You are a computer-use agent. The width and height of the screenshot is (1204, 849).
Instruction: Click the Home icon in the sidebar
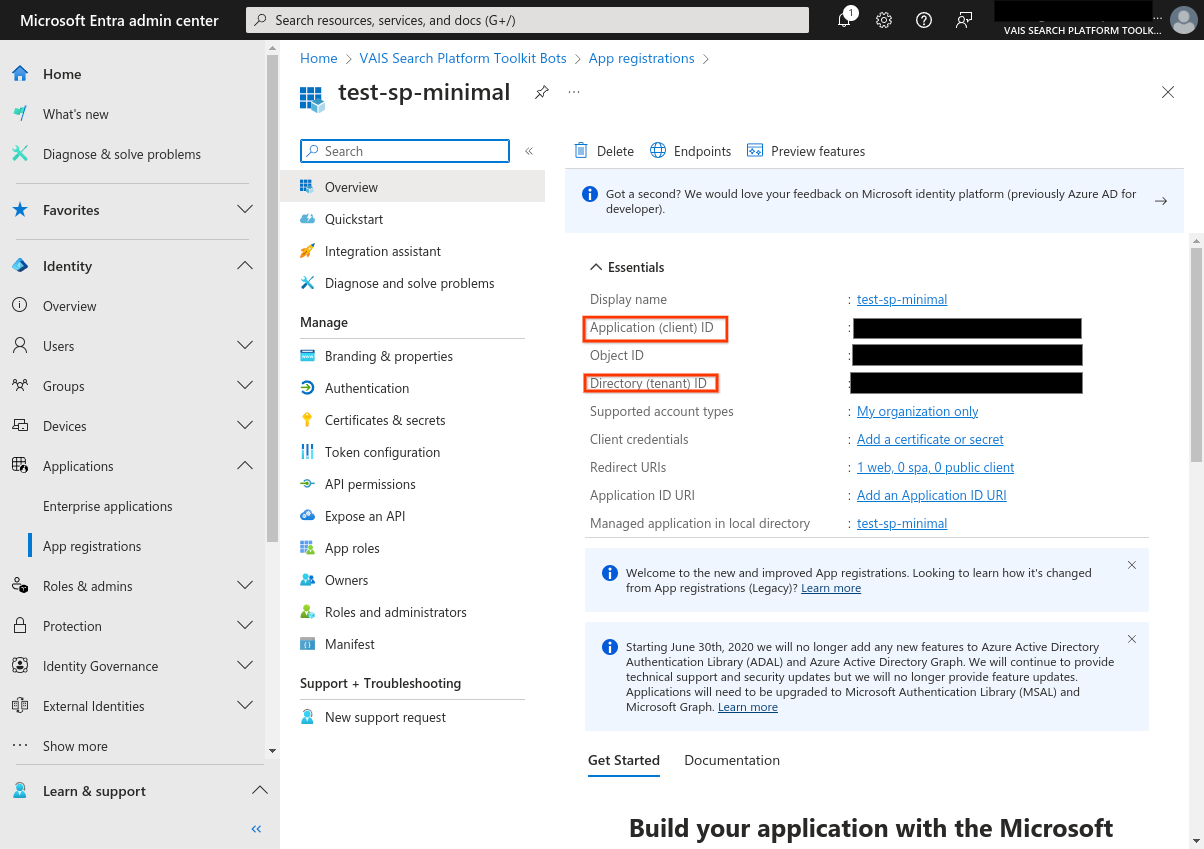click(x=20, y=74)
